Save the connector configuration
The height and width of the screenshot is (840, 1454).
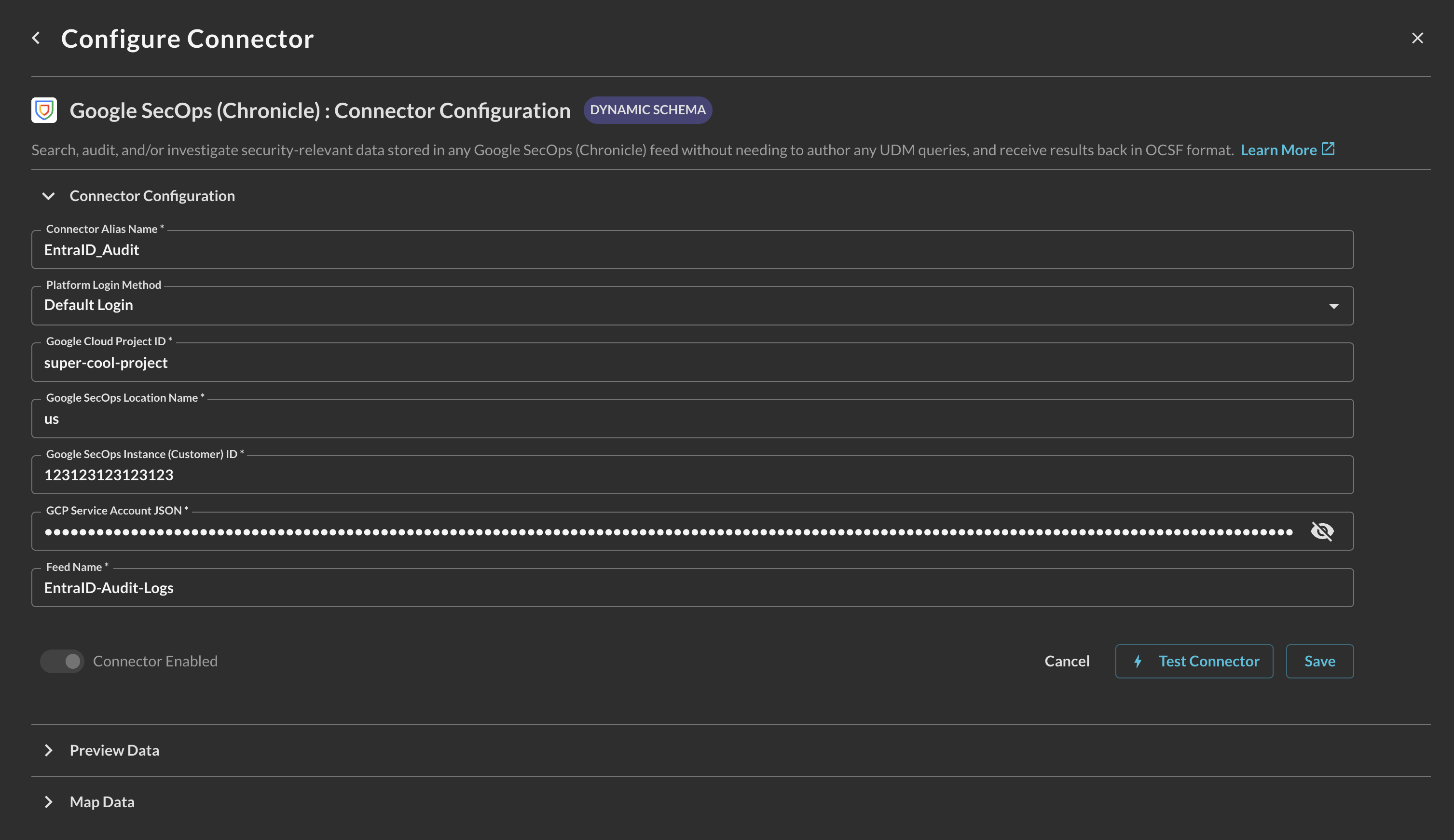pos(1319,661)
